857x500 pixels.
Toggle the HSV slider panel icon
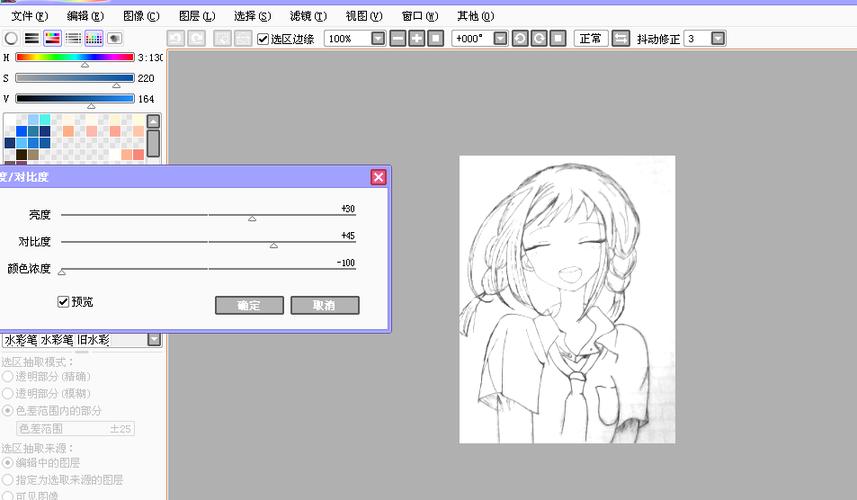53,38
